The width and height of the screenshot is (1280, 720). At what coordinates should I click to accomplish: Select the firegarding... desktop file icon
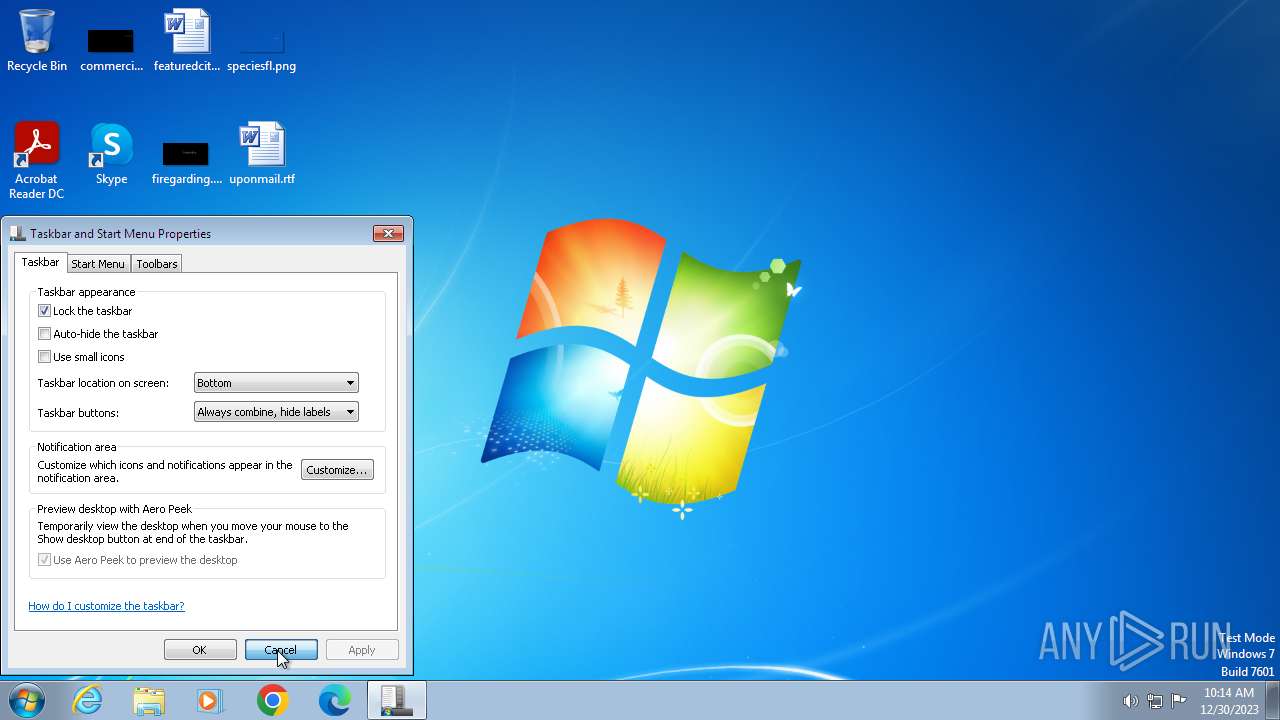pyautogui.click(x=187, y=163)
